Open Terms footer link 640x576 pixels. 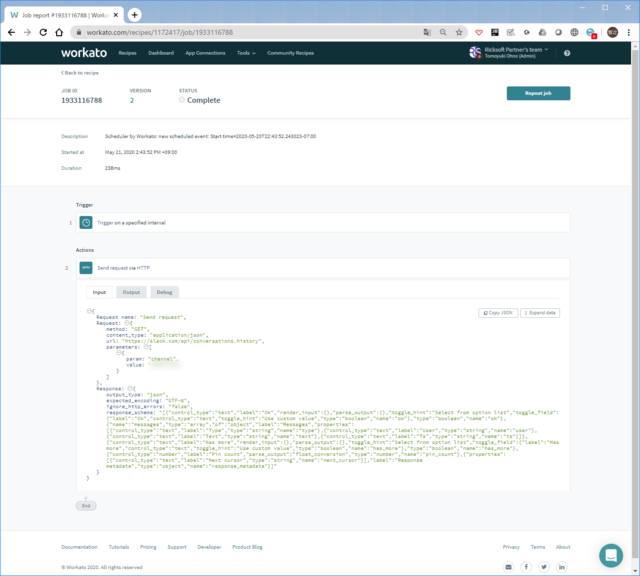tap(538, 547)
